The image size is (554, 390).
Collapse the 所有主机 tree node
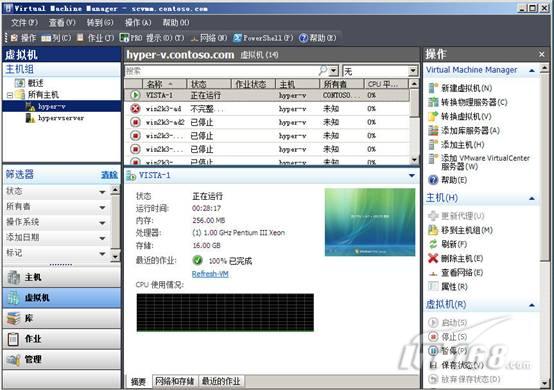coord(10,95)
